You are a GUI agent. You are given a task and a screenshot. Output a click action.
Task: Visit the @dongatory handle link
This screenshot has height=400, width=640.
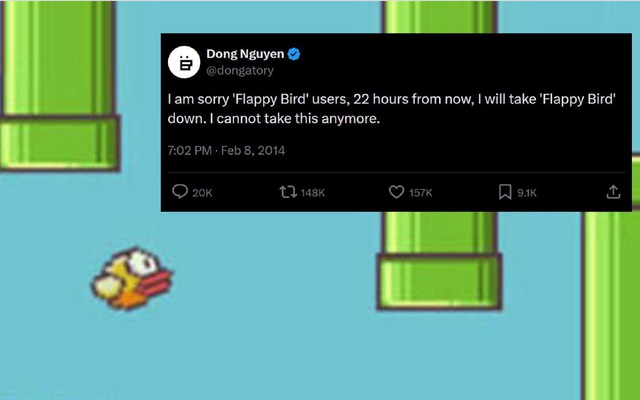click(x=240, y=71)
